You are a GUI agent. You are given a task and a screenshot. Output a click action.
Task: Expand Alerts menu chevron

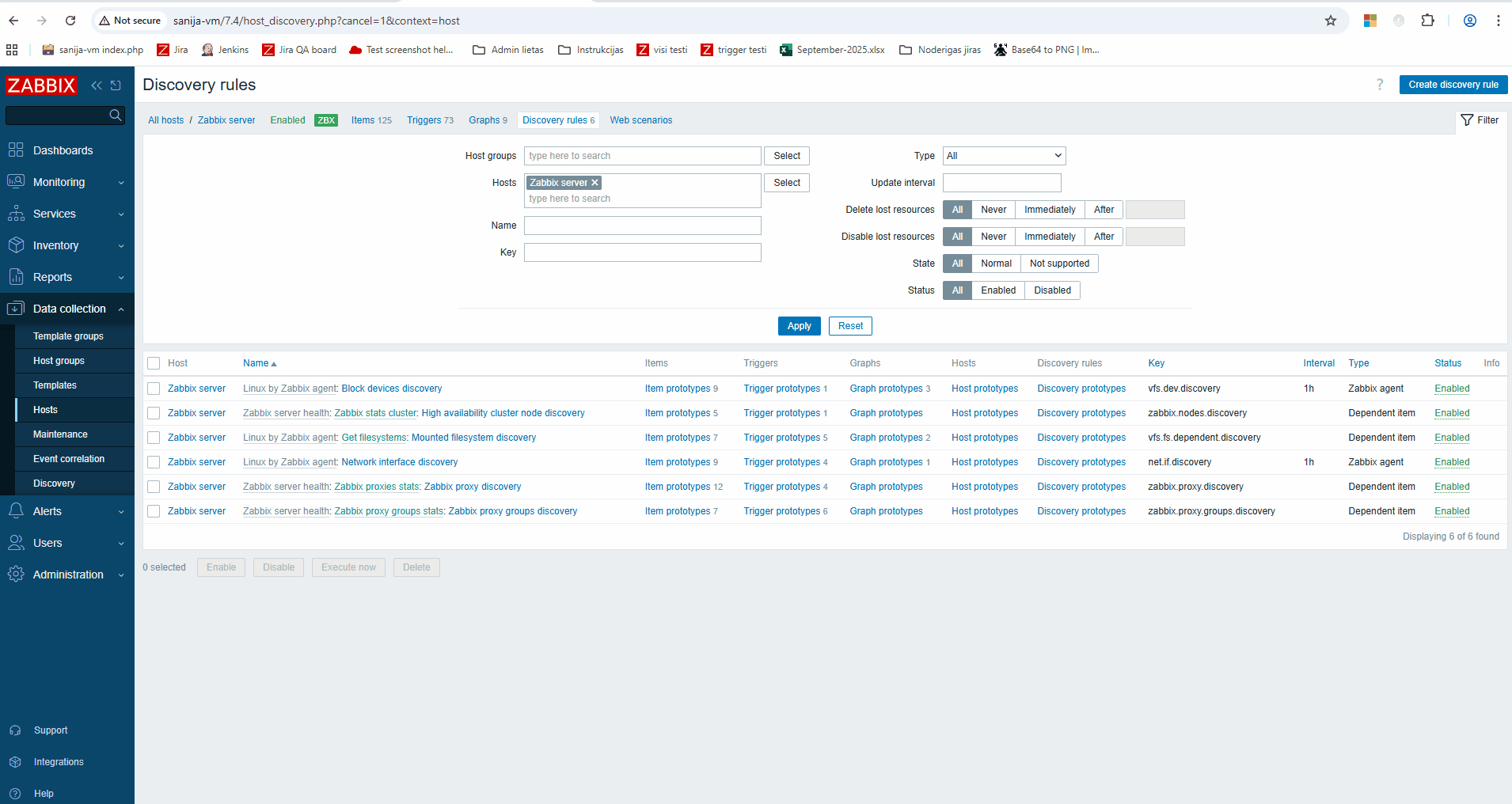[121, 512]
